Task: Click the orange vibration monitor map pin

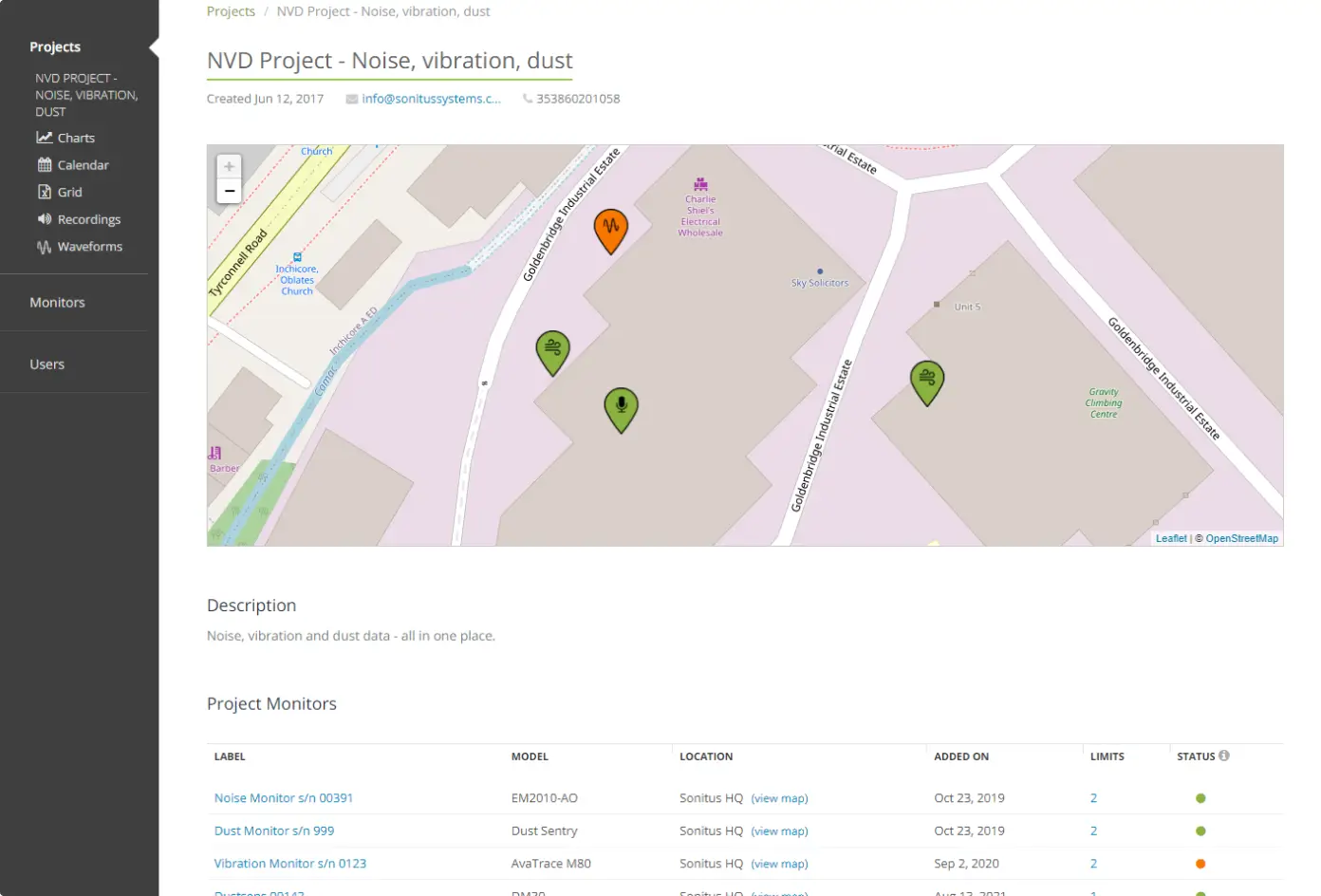Action: click(x=610, y=231)
